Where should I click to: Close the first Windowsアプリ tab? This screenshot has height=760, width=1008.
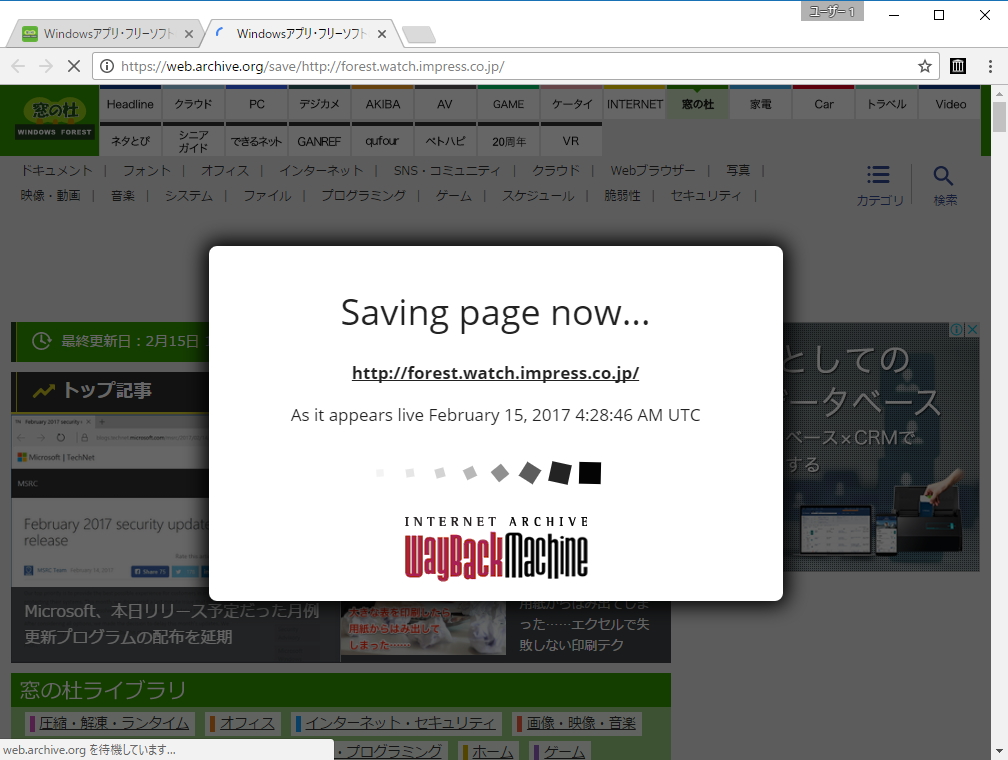189,34
